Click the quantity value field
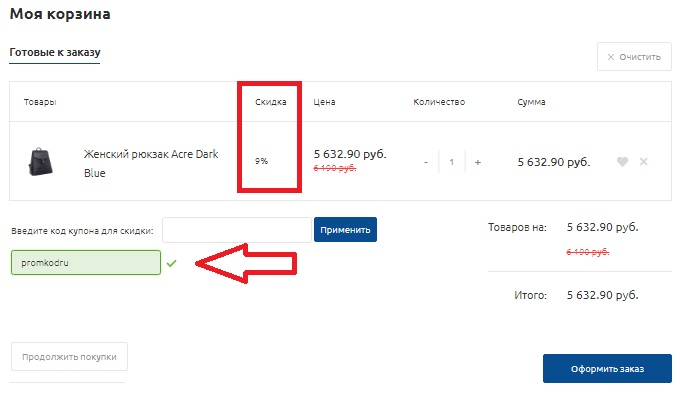This screenshot has height=400, width=680. [x=451, y=162]
